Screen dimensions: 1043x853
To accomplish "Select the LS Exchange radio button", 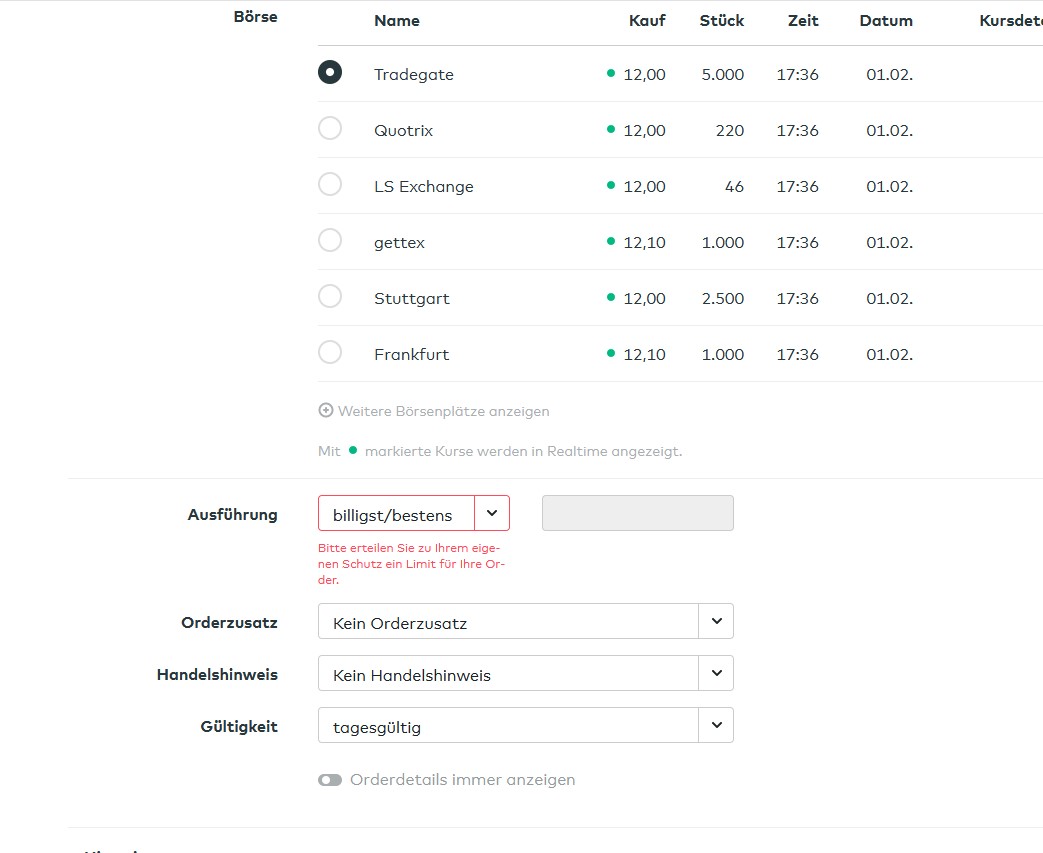I will (329, 185).
